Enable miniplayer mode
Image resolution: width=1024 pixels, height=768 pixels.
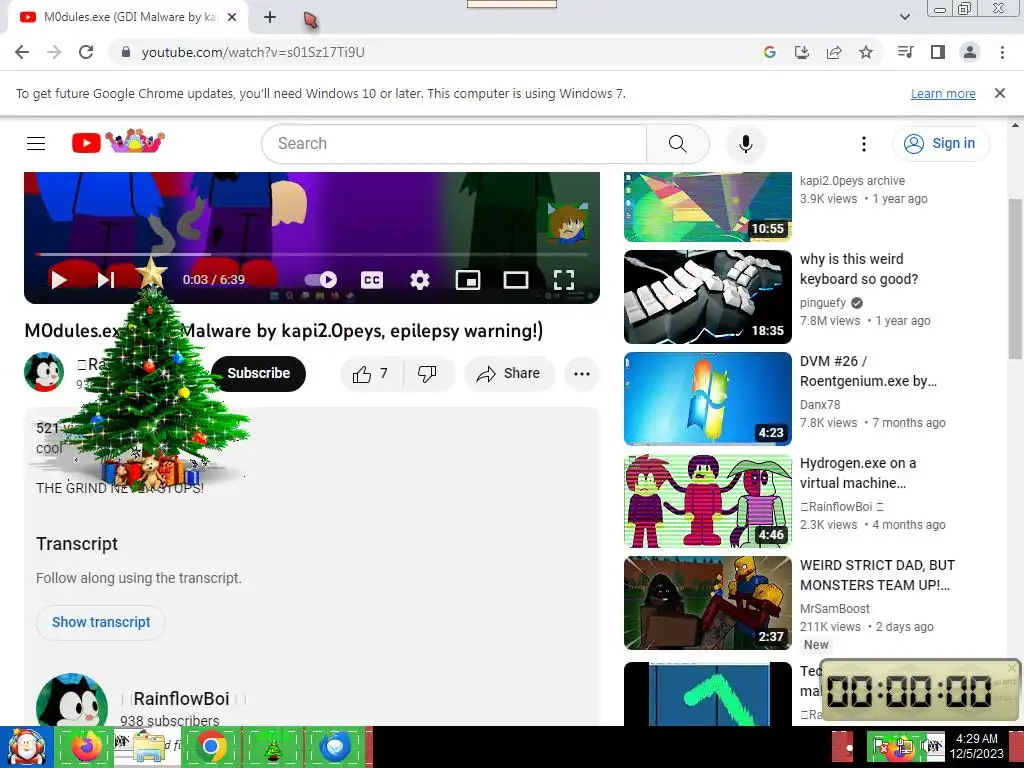468,280
